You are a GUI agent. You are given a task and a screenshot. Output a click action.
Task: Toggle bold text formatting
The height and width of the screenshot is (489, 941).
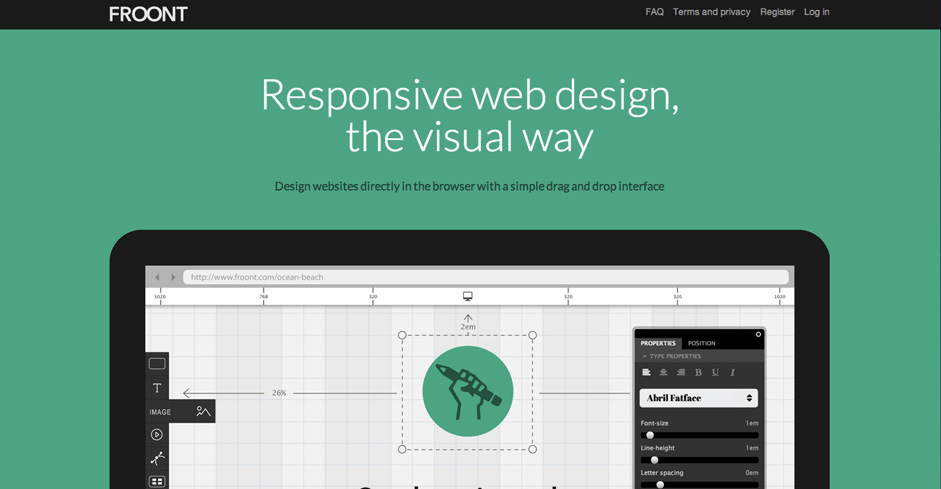[698, 372]
